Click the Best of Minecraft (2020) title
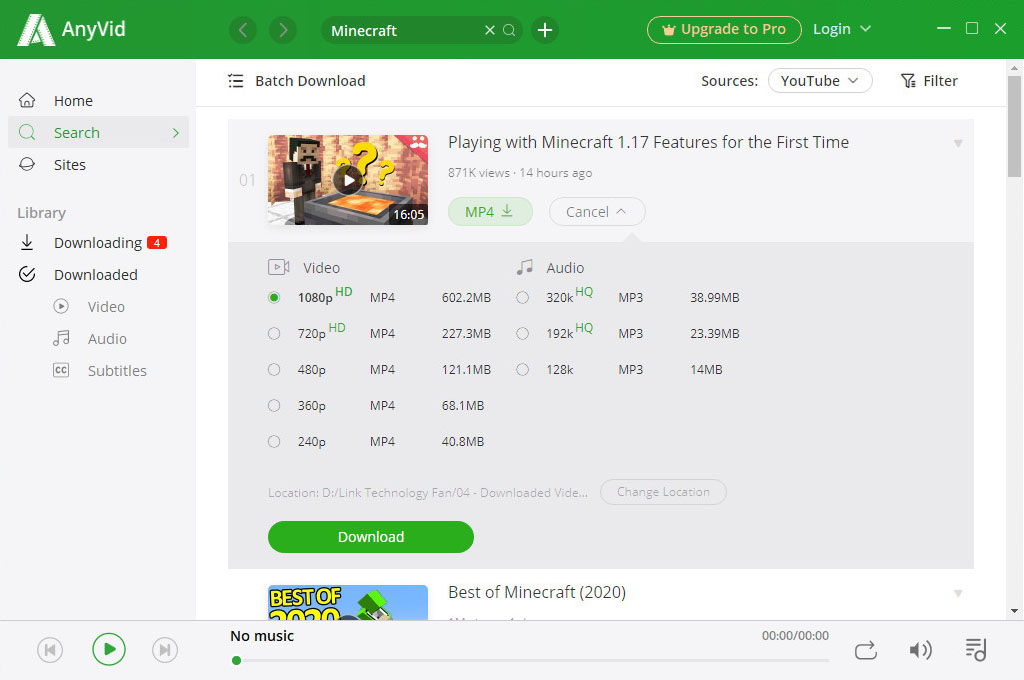 [x=537, y=592]
